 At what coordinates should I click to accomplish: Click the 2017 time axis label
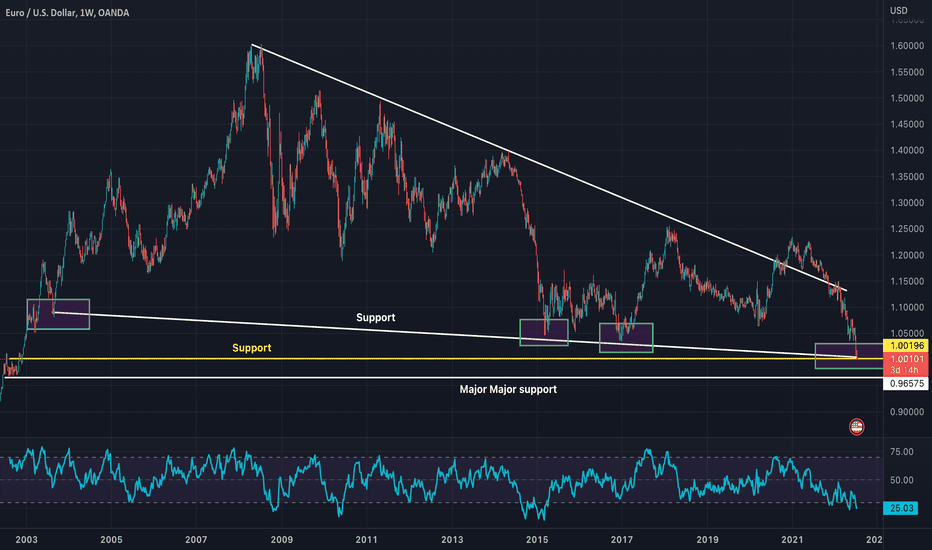click(622, 540)
